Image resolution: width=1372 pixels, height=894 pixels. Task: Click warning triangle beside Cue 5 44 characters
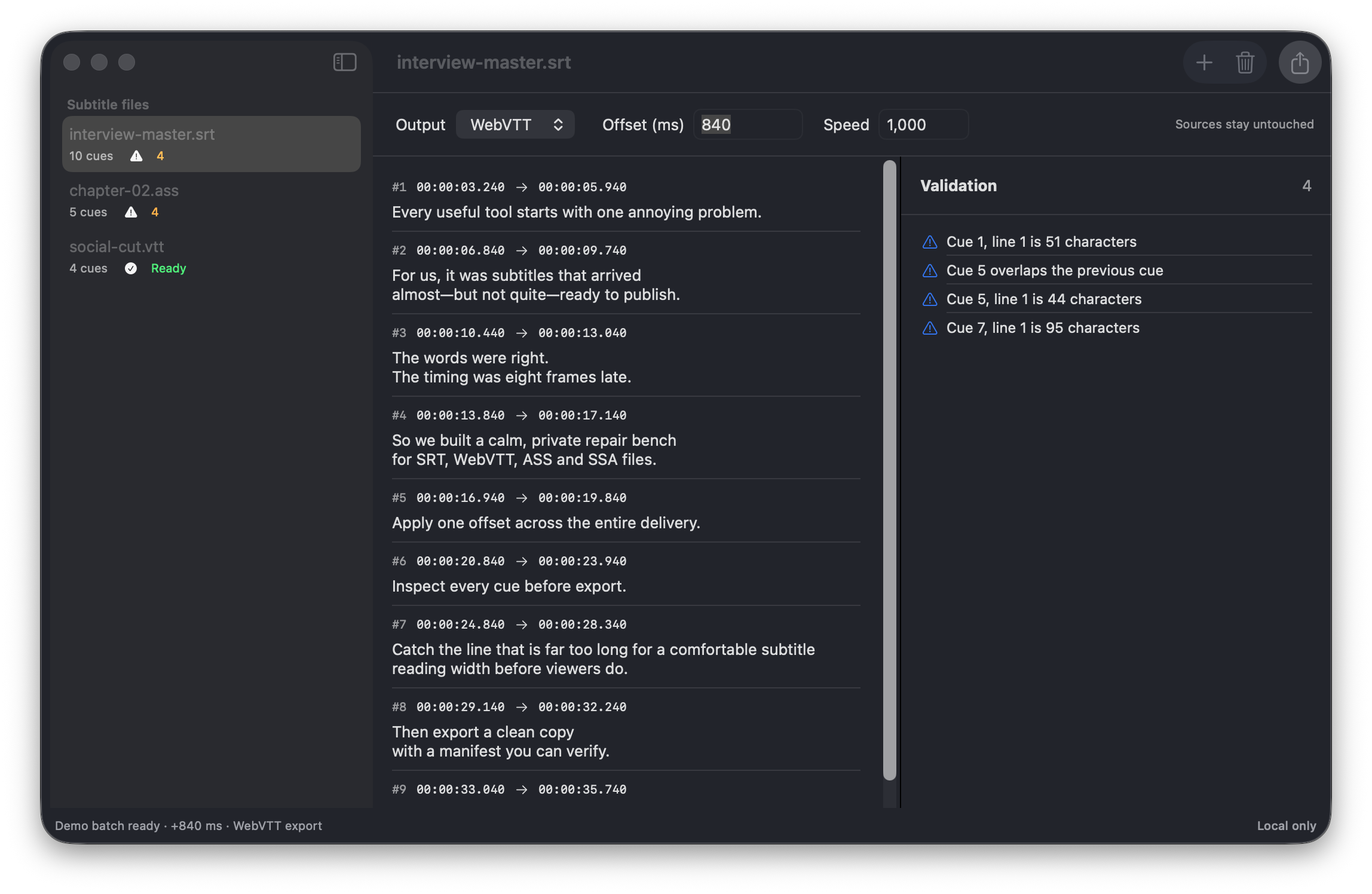point(930,299)
